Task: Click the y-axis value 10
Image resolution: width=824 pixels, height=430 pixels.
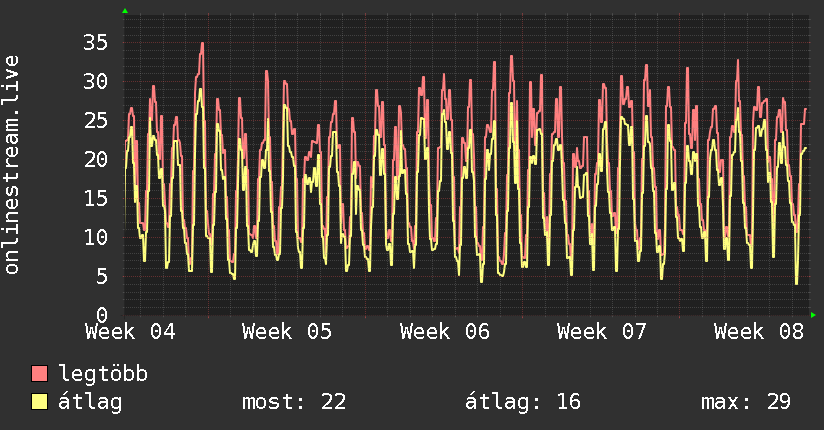Action: tap(96, 237)
